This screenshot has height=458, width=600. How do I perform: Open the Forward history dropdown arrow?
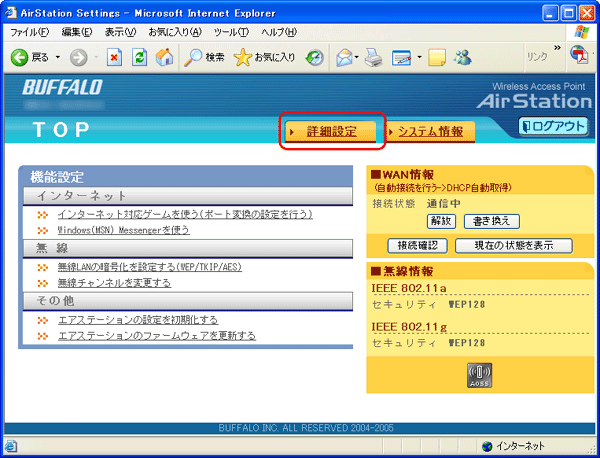click(96, 58)
